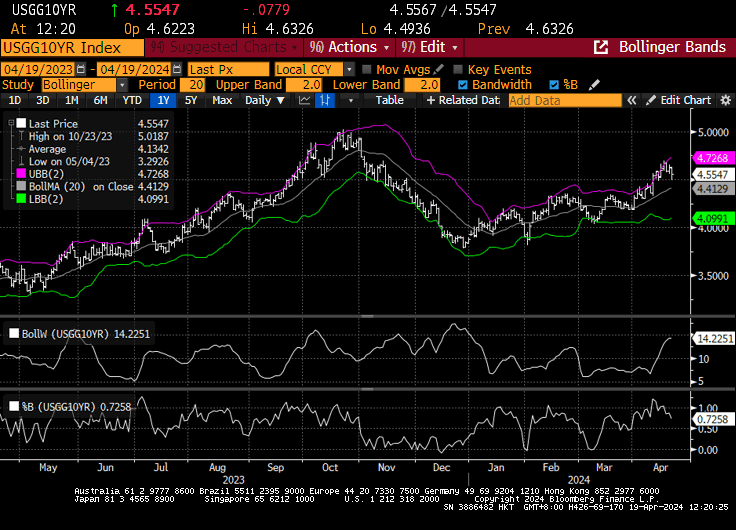
Task: Click the 14.2251 bandwidth axis label
Action: click(713, 338)
